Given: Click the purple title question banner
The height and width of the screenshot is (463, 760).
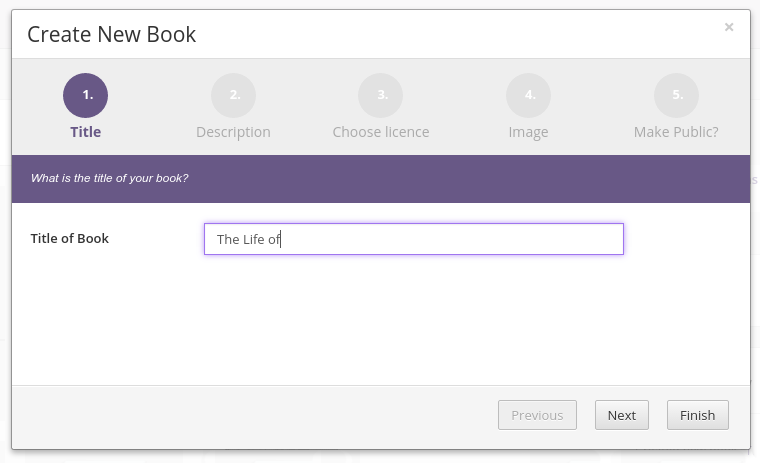Looking at the screenshot, I should click(381, 179).
